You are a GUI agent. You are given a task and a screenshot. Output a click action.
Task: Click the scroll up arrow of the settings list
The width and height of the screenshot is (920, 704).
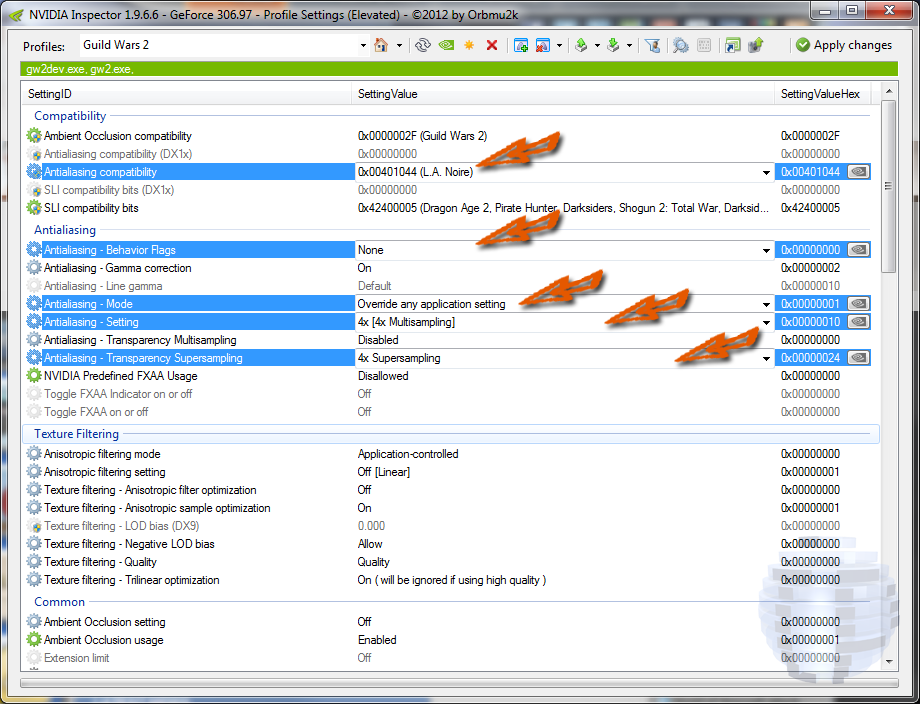coord(888,92)
